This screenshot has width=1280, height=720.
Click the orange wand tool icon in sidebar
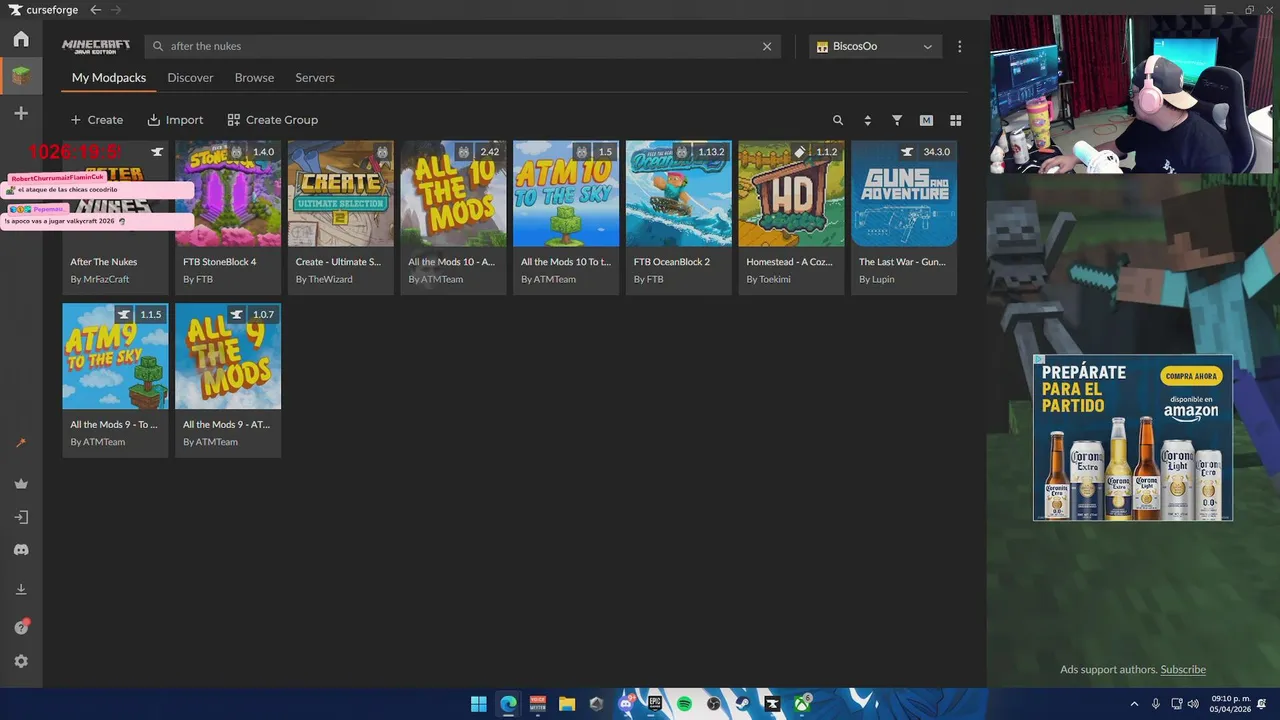pos(21,443)
